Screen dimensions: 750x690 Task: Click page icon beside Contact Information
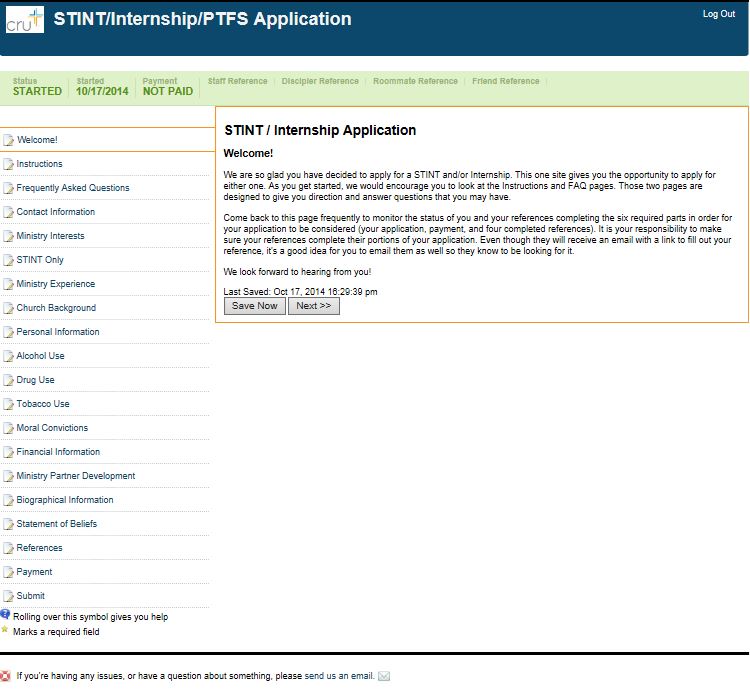click(8, 212)
